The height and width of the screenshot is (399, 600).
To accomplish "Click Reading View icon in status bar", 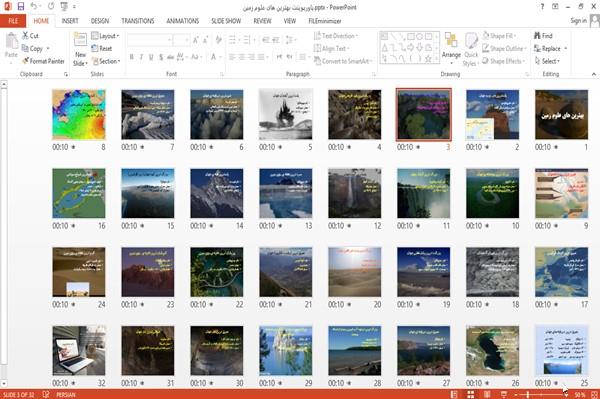I will point(487,394).
